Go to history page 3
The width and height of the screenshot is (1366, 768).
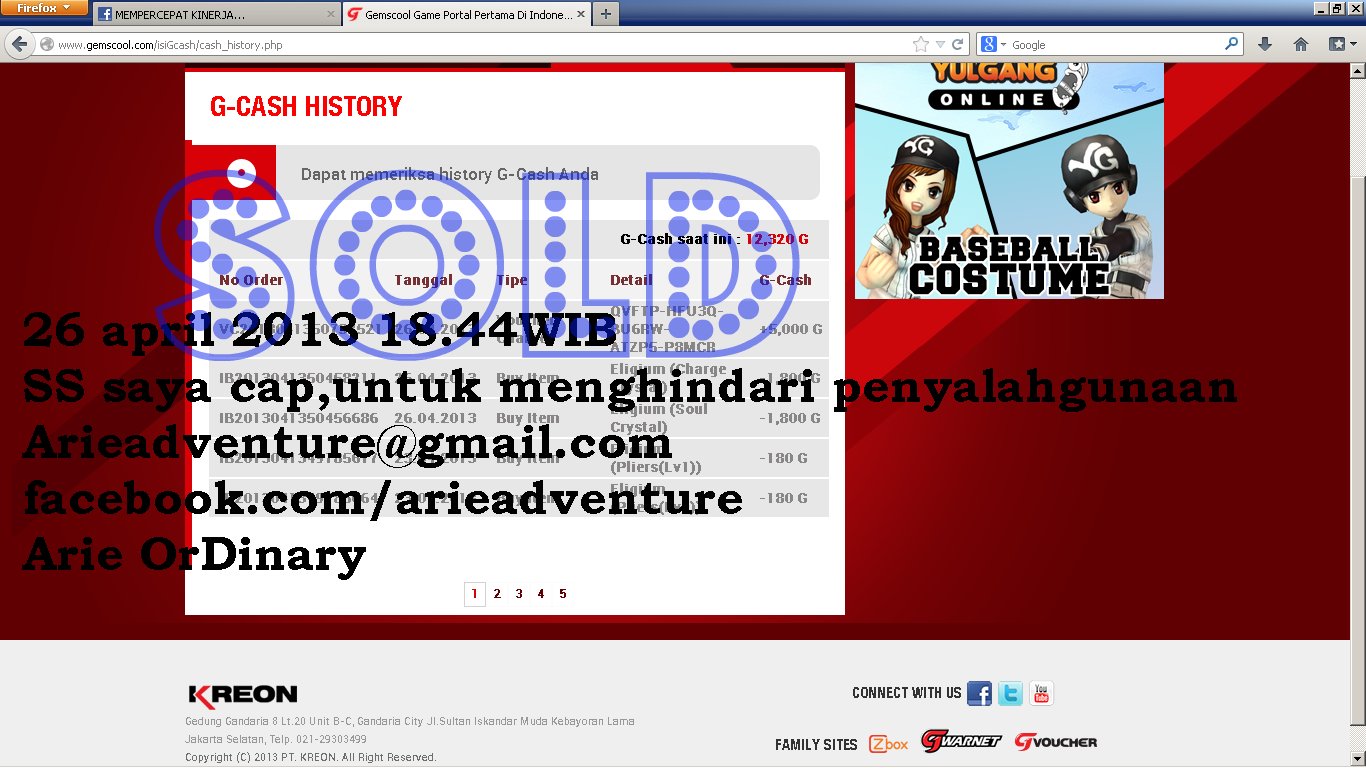pos(519,594)
